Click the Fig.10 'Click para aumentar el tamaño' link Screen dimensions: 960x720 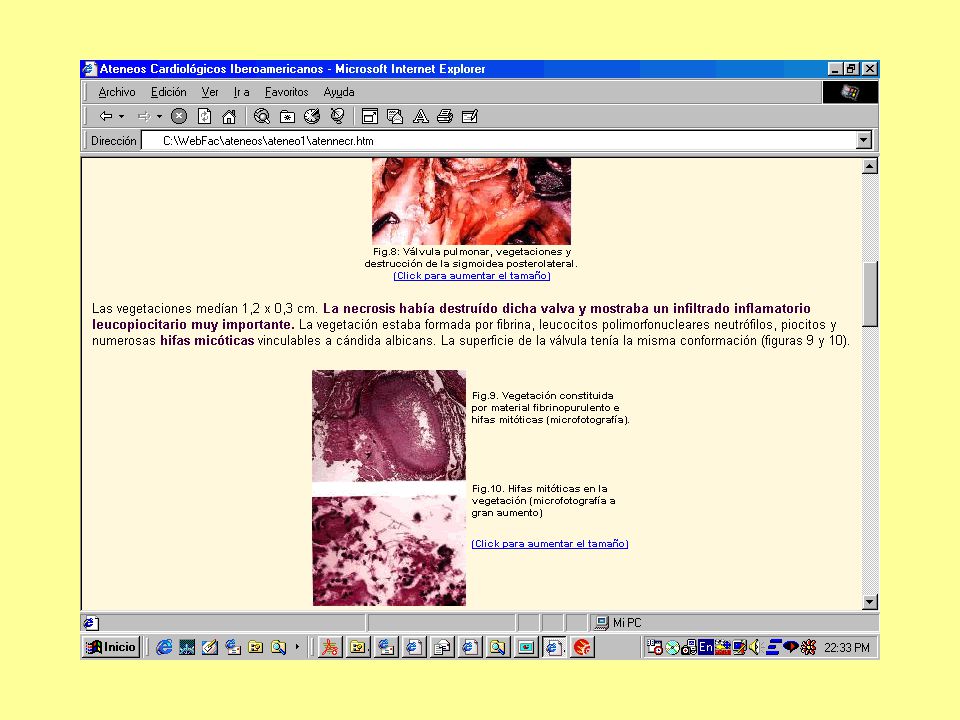coord(550,544)
